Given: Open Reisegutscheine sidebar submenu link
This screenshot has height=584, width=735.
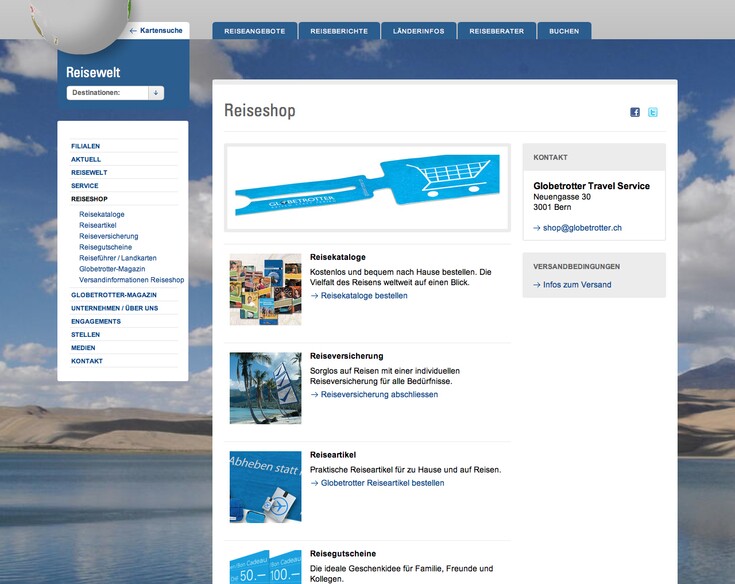Looking at the screenshot, I should pyautogui.click(x=105, y=247).
